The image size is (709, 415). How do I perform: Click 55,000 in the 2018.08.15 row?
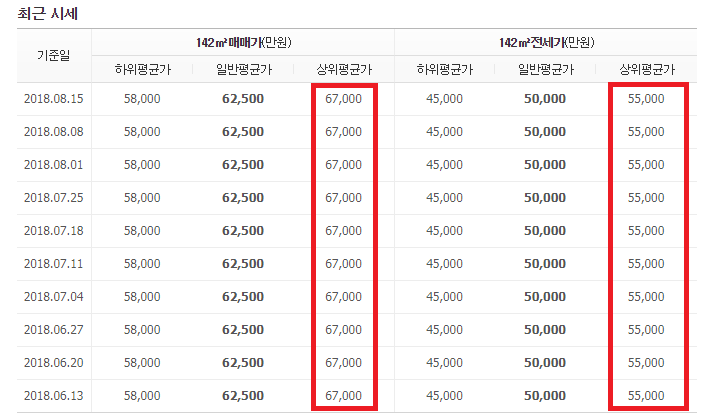click(x=646, y=99)
